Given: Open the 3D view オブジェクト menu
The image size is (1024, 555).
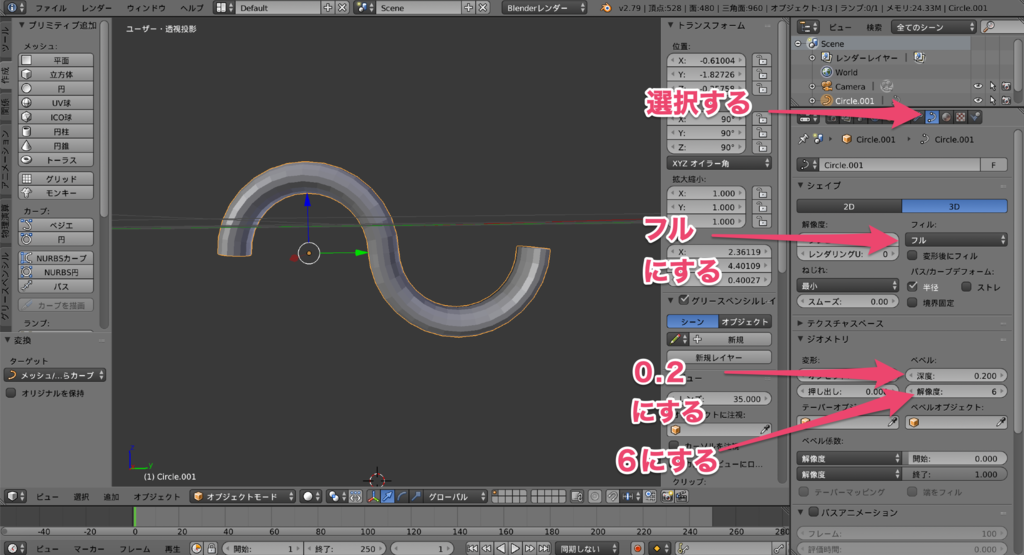Looking at the screenshot, I should pos(156,497).
